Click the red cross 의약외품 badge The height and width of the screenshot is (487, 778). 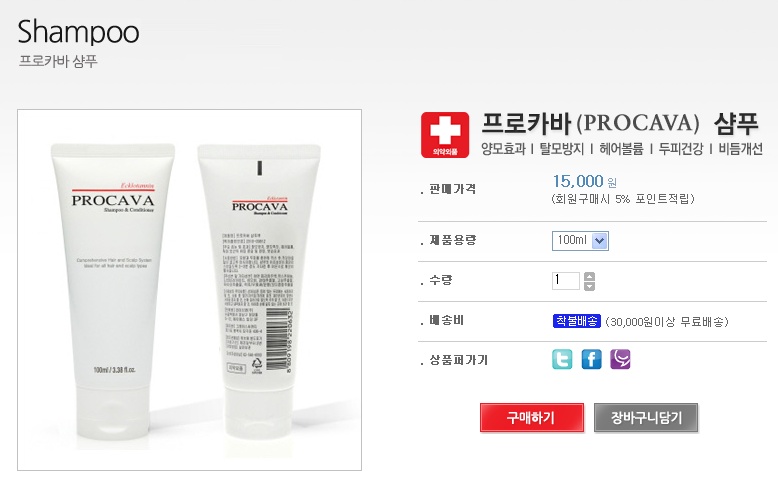pyautogui.click(x=445, y=135)
